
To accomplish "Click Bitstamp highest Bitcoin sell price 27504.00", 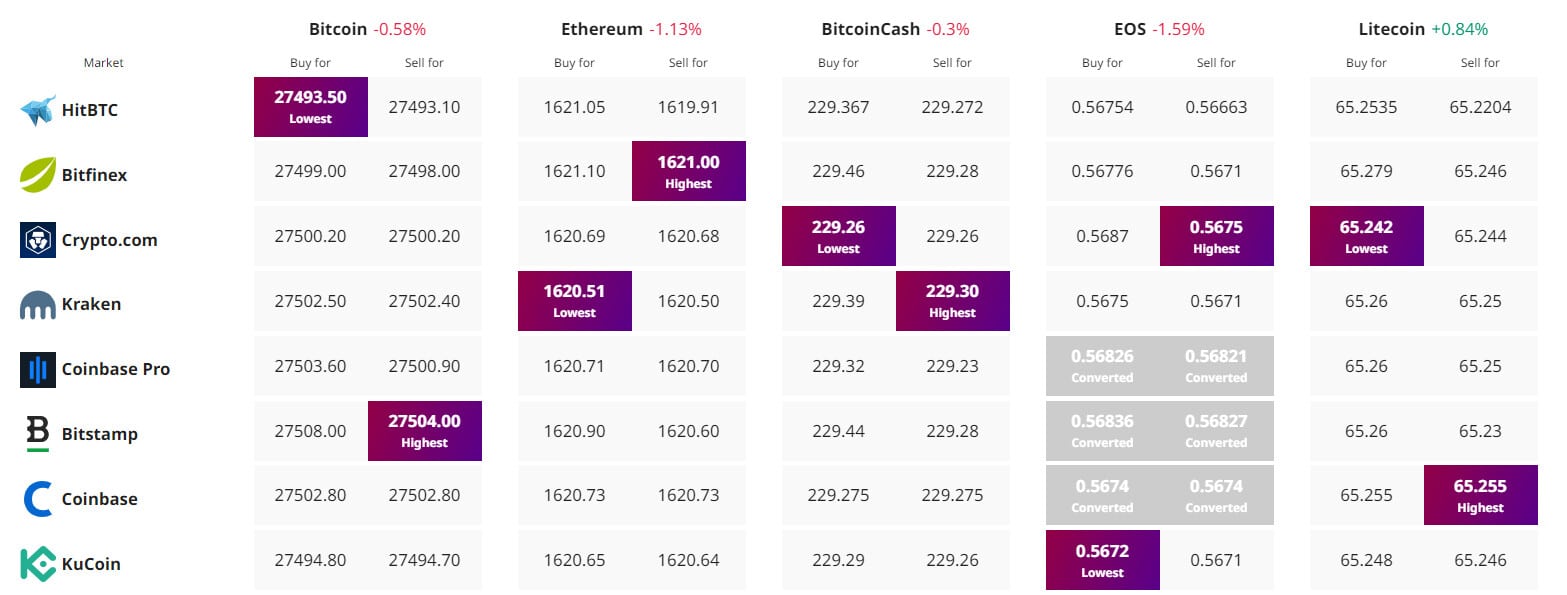I will point(425,431).
